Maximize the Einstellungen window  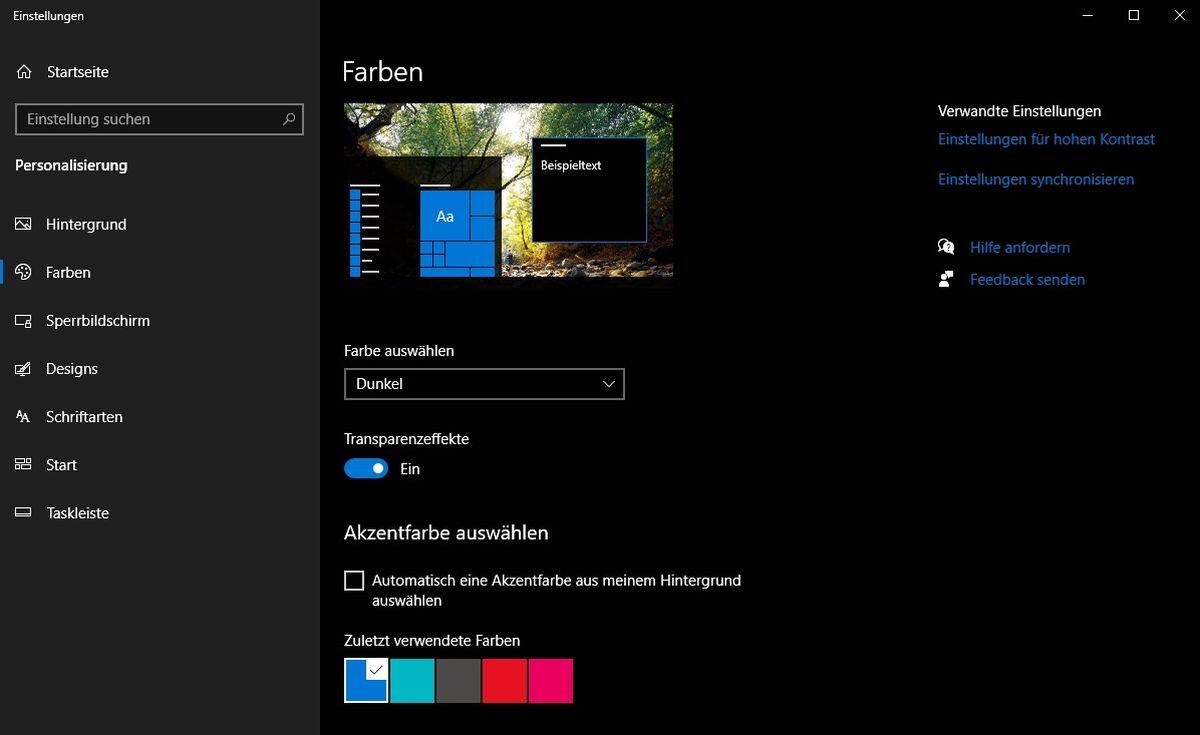(1133, 15)
